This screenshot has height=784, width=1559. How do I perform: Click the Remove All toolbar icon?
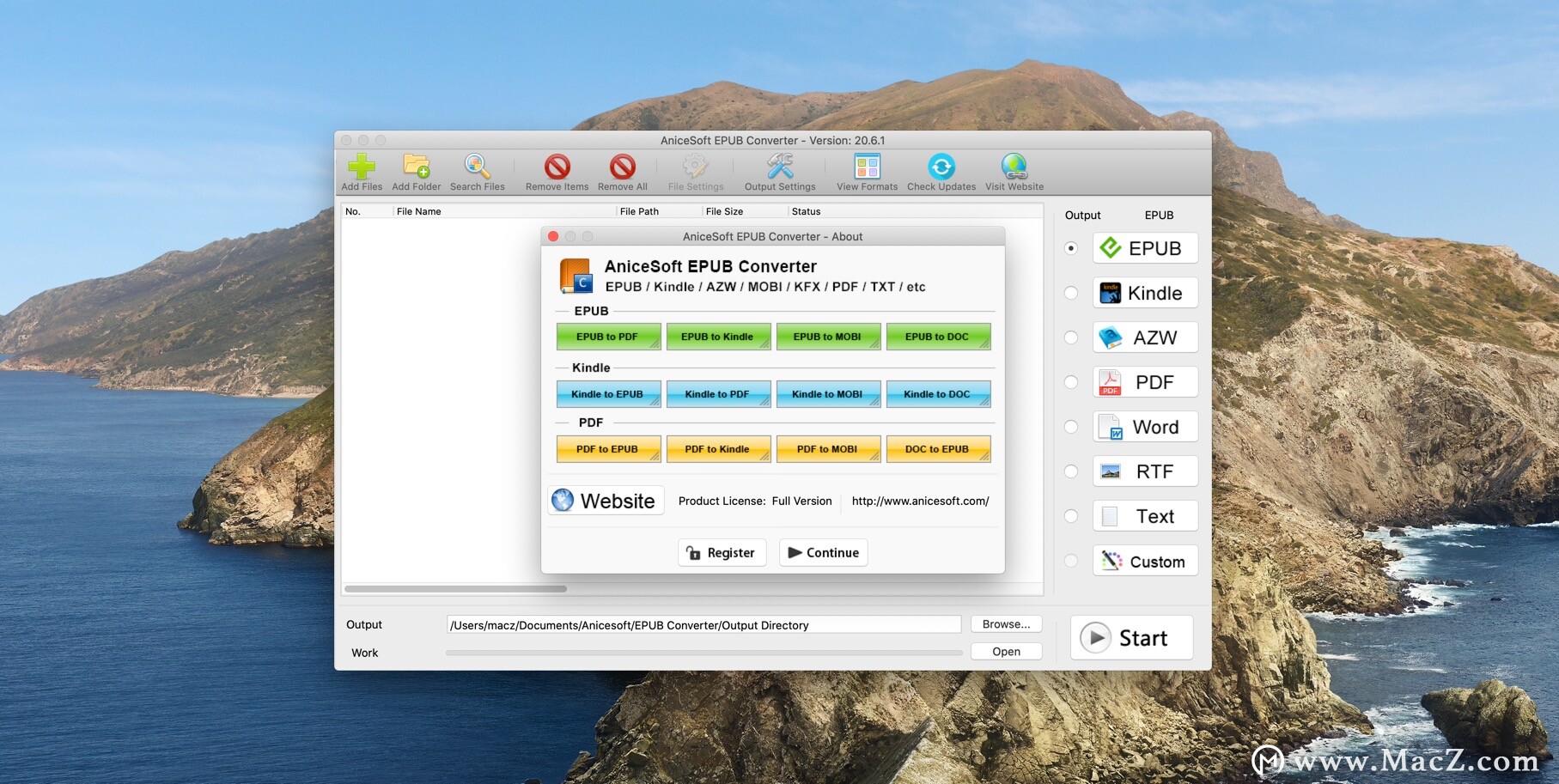(x=623, y=166)
